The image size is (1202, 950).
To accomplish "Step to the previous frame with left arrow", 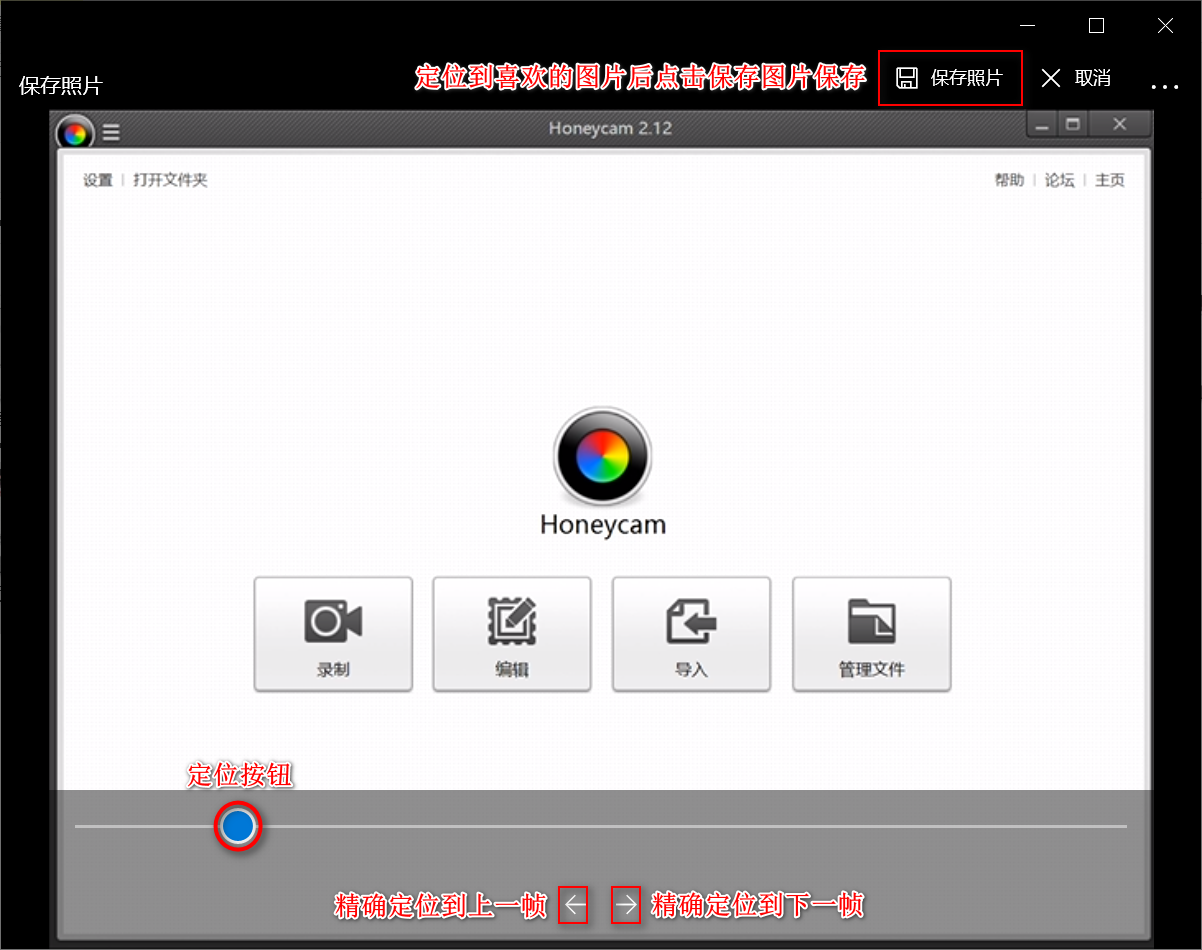I will (573, 905).
